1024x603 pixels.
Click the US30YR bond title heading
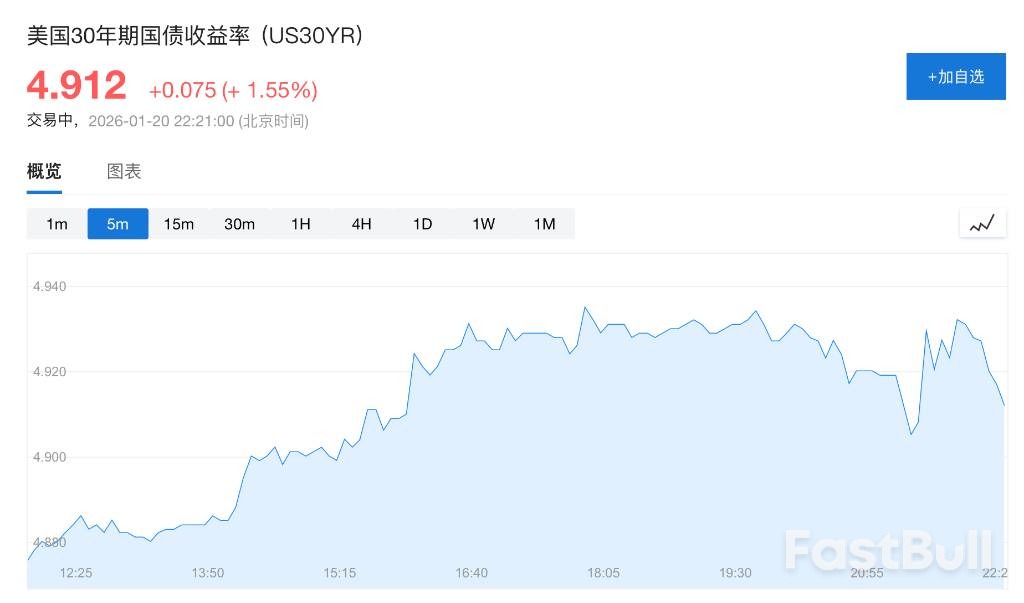(194, 35)
